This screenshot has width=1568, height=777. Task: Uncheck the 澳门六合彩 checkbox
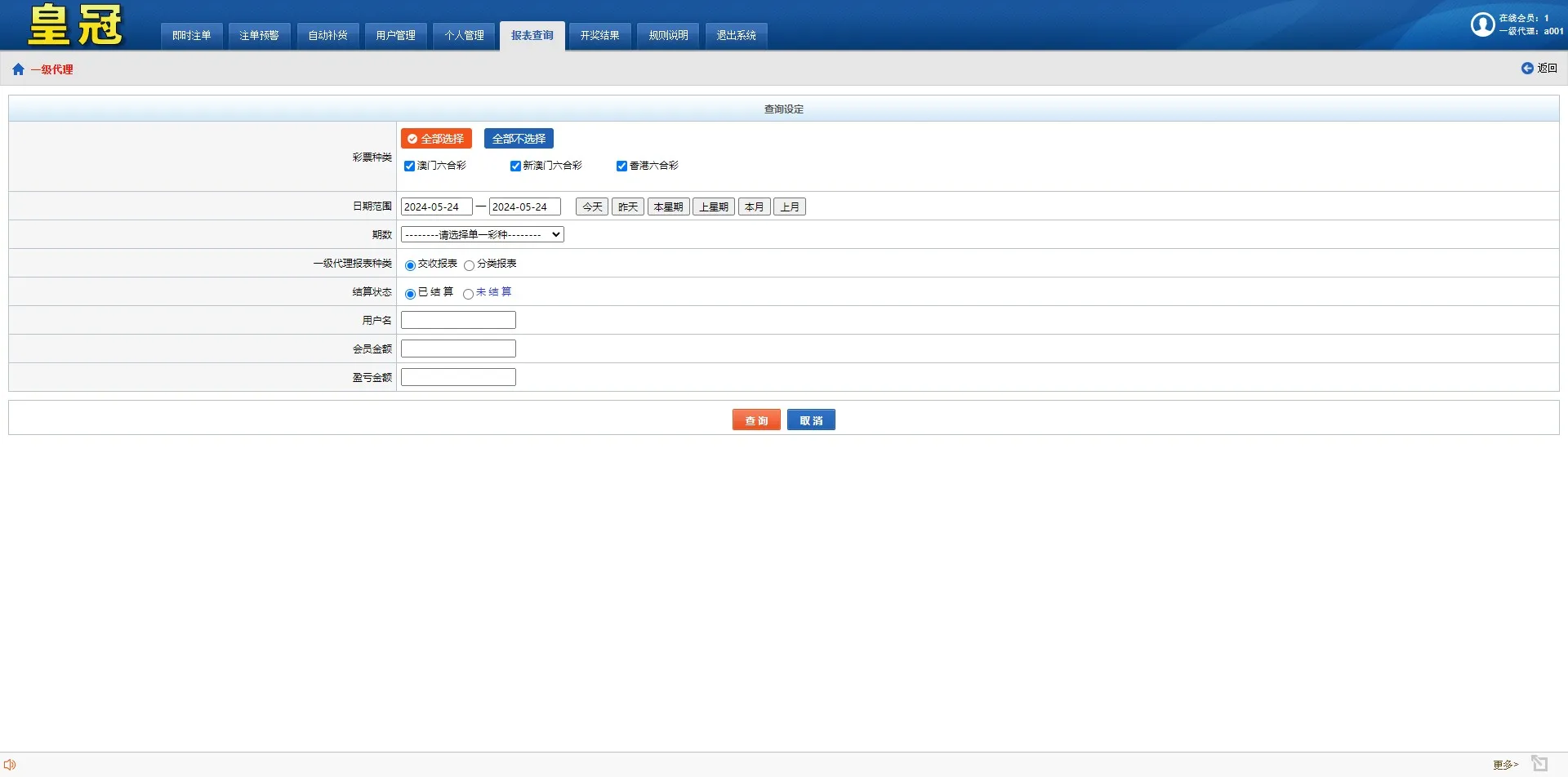point(410,166)
